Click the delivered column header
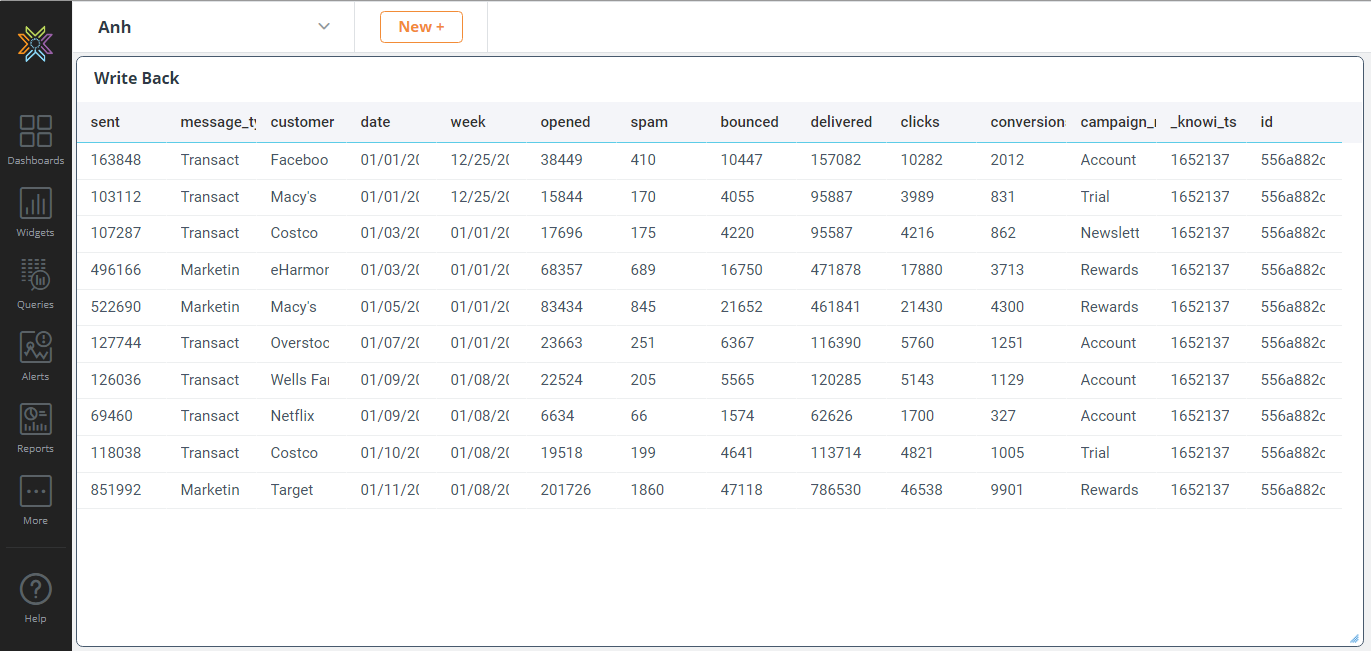 click(x=841, y=122)
